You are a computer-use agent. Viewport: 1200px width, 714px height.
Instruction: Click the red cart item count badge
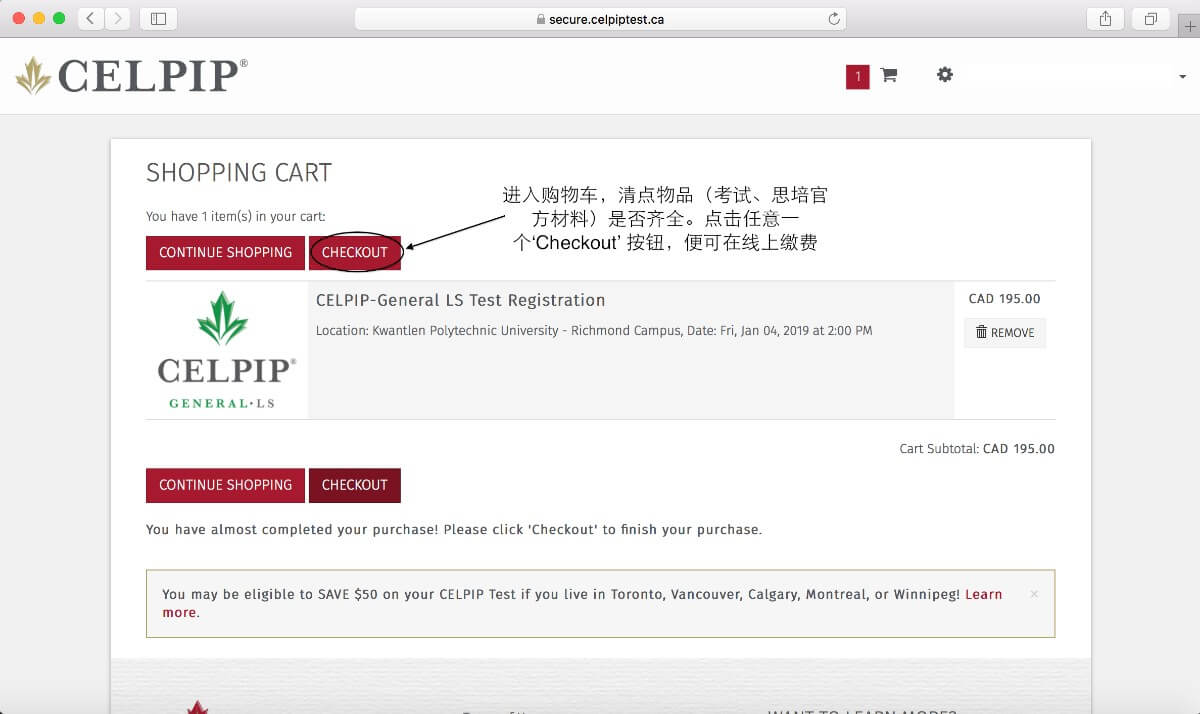[x=857, y=76]
